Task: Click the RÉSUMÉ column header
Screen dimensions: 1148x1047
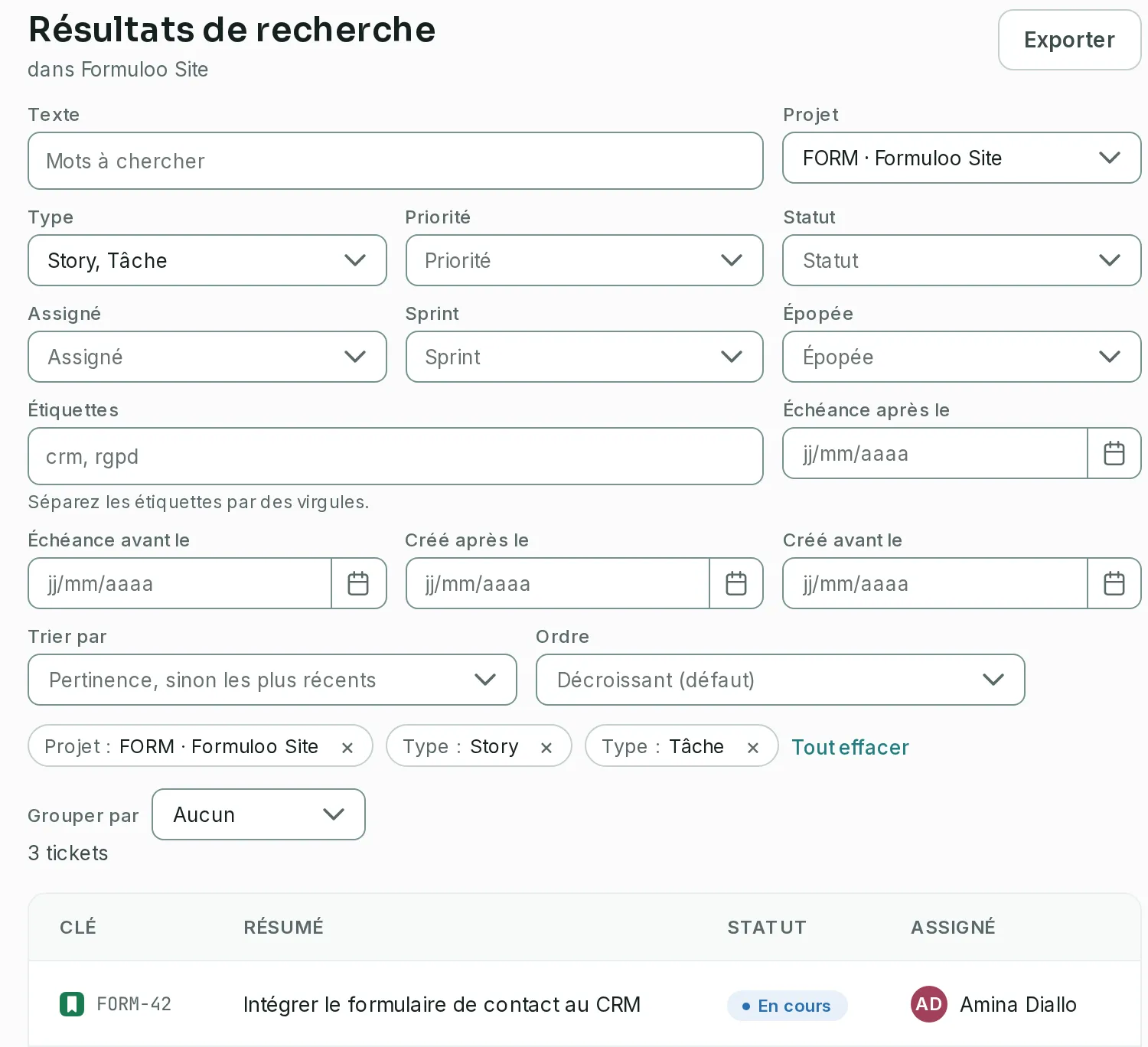Action: (x=284, y=927)
